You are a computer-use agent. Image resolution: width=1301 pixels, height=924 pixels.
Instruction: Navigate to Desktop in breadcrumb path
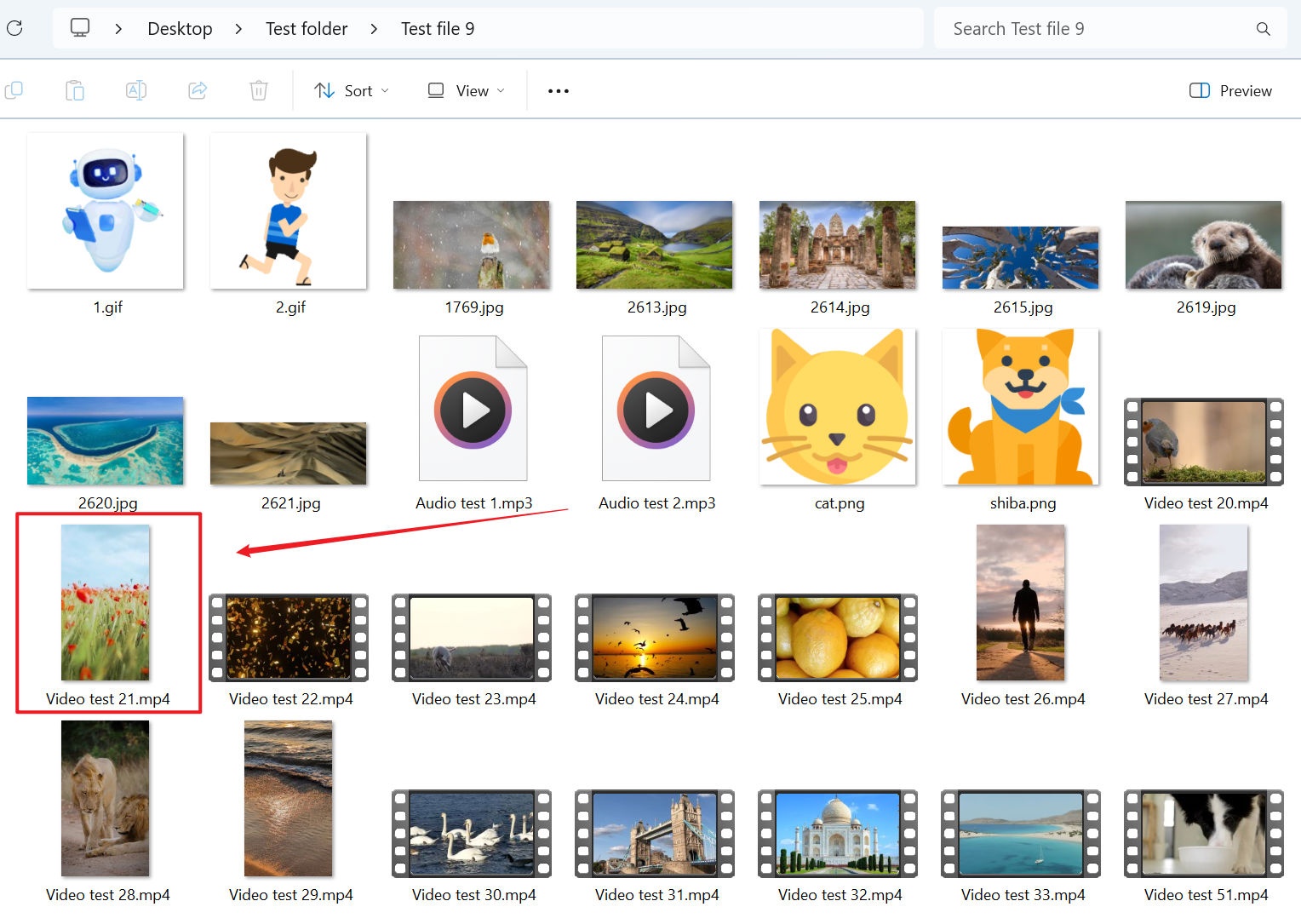pyautogui.click(x=180, y=29)
